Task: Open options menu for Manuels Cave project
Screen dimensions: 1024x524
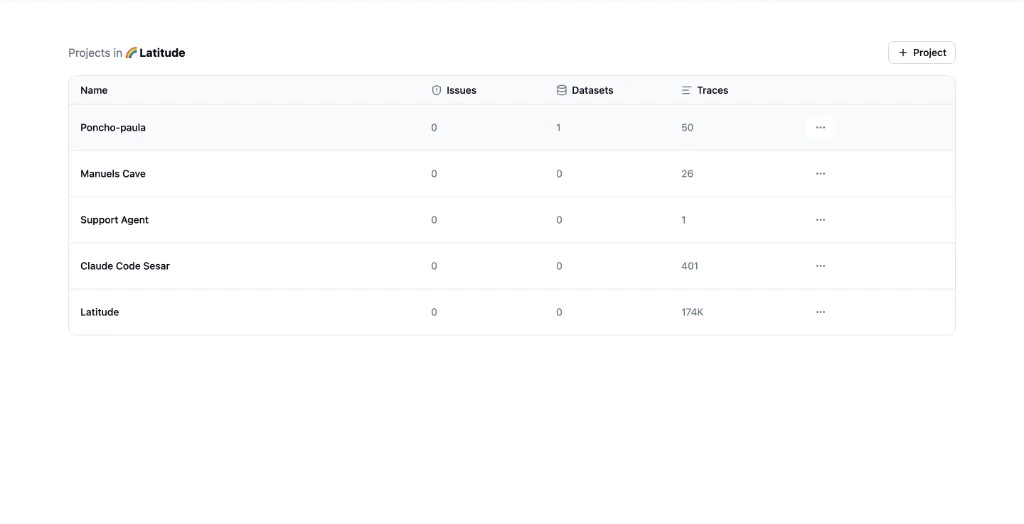Action: (820, 174)
